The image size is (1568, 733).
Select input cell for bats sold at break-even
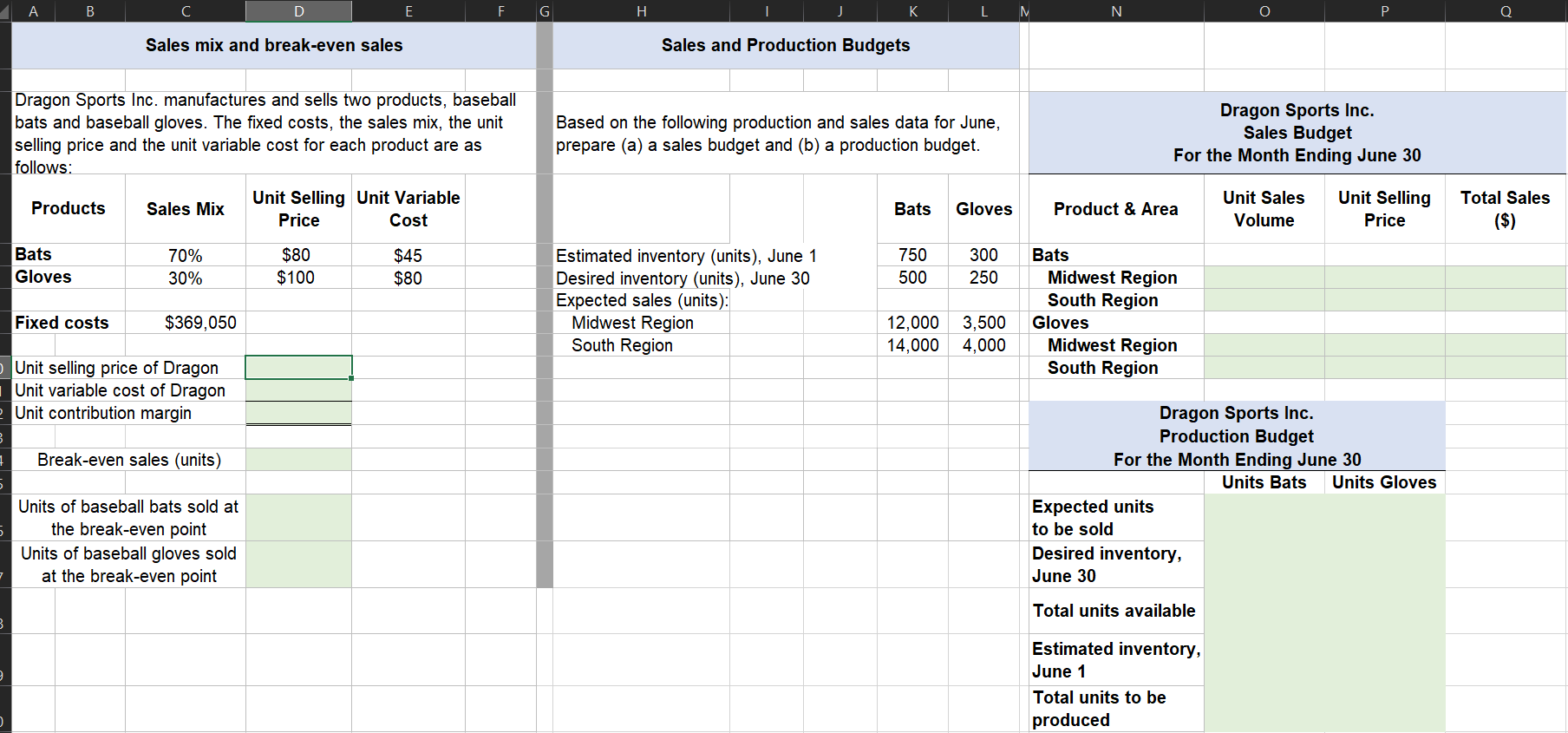[298, 518]
